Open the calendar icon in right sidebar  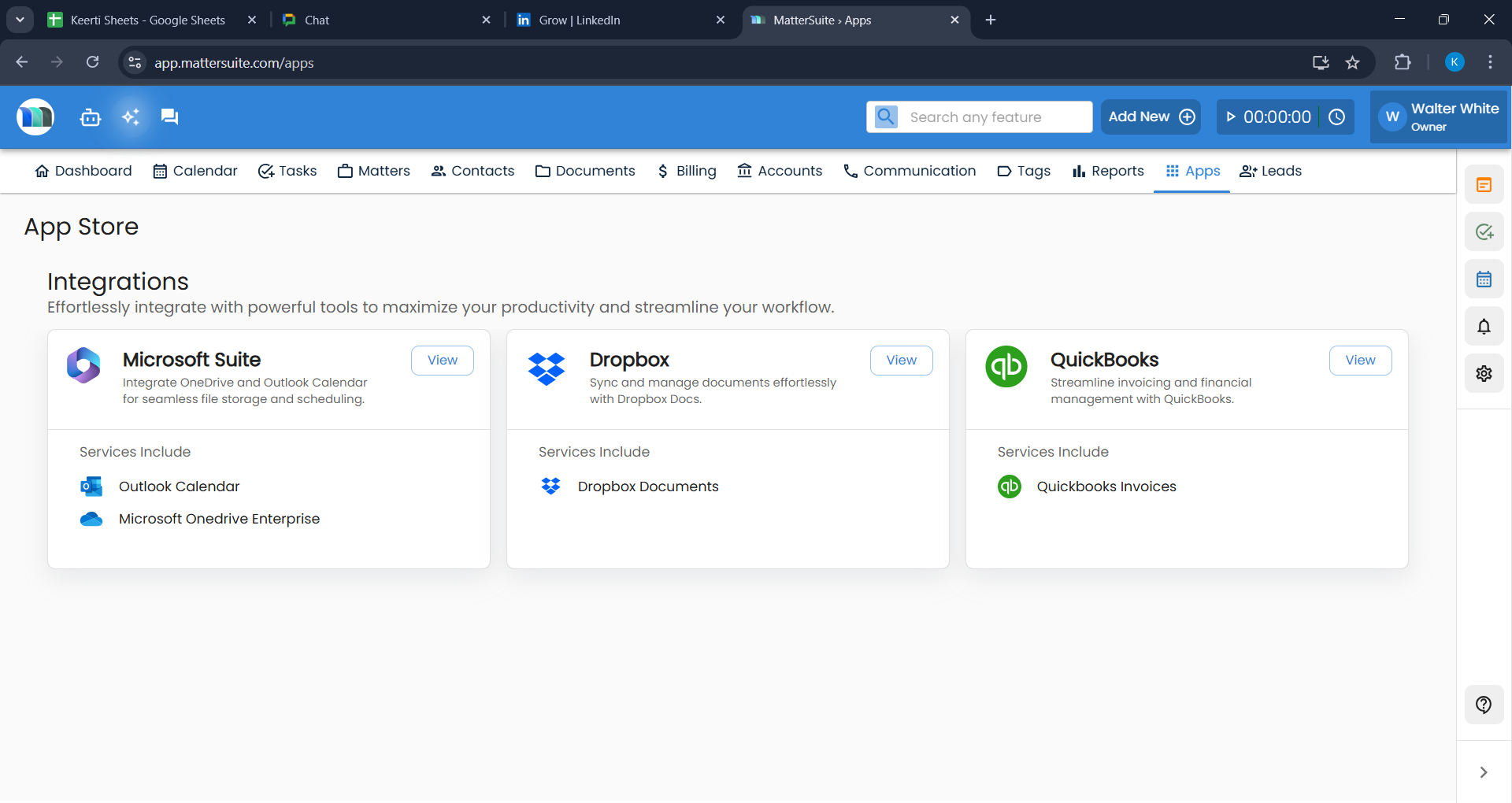pyautogui.click(x=1484, y=279)
